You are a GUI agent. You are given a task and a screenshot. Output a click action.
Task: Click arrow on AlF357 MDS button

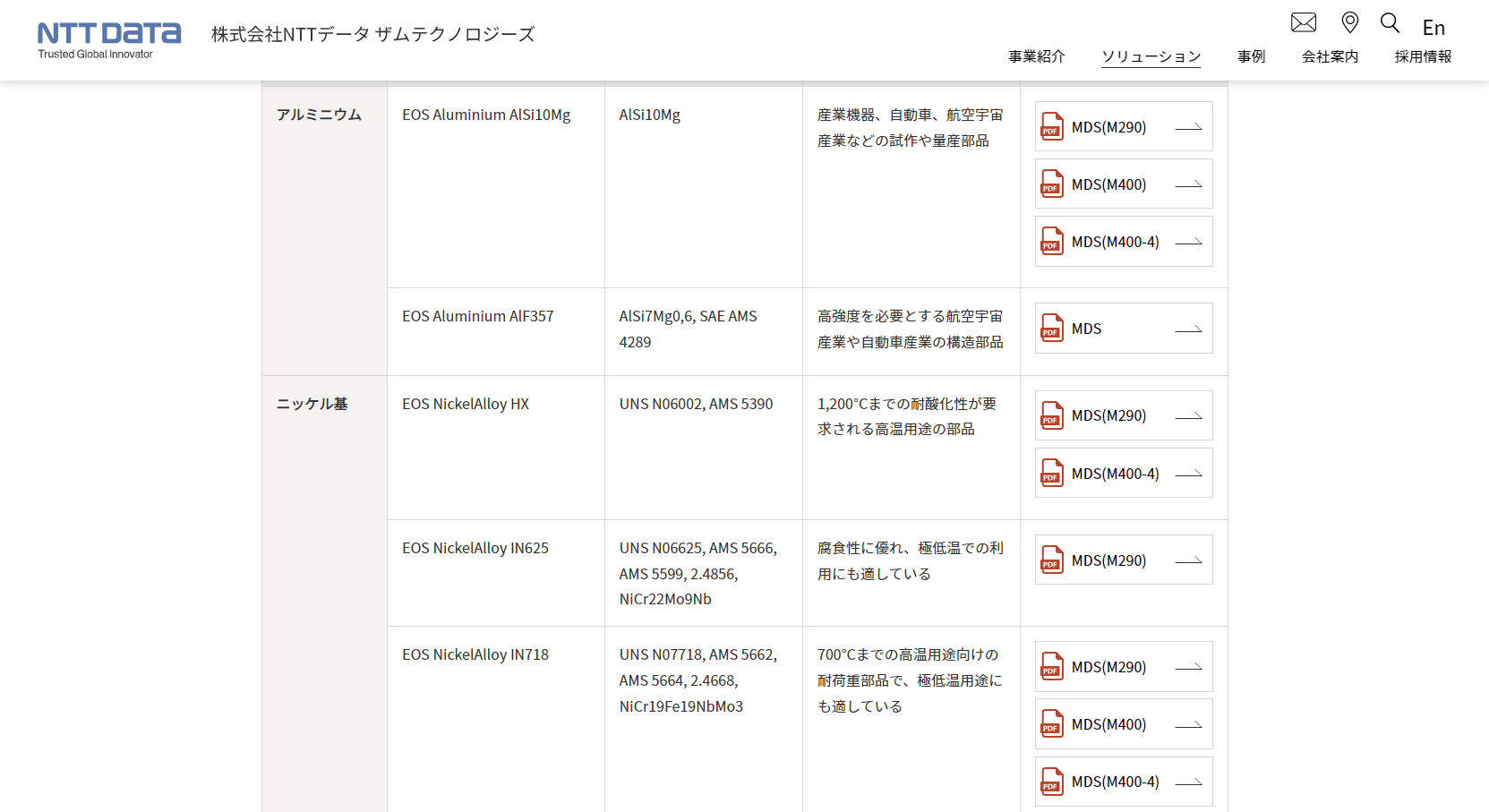pos(1188,329)
